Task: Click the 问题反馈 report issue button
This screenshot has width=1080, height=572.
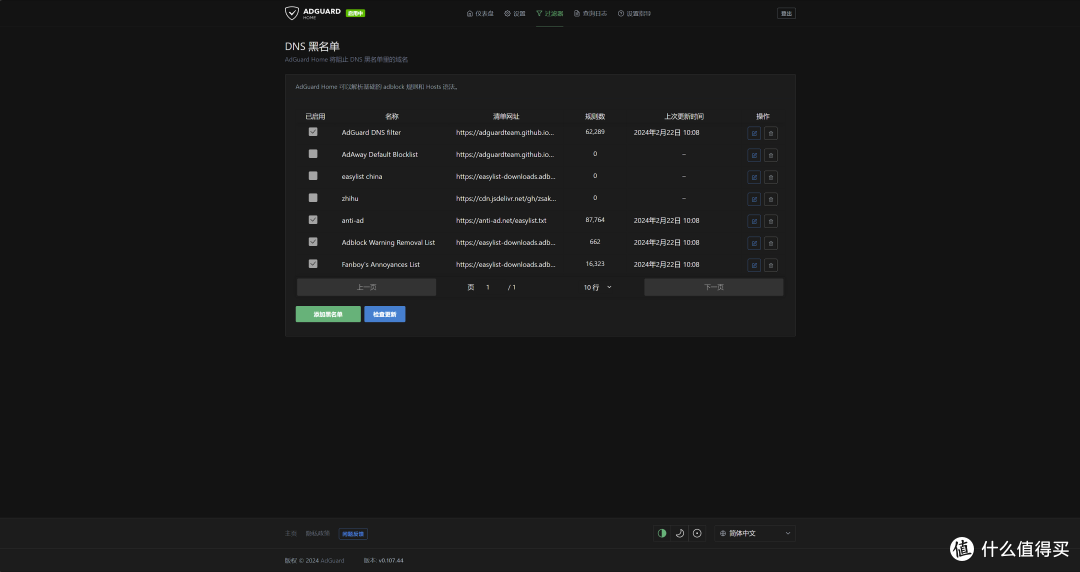Action: click(353, 534)
